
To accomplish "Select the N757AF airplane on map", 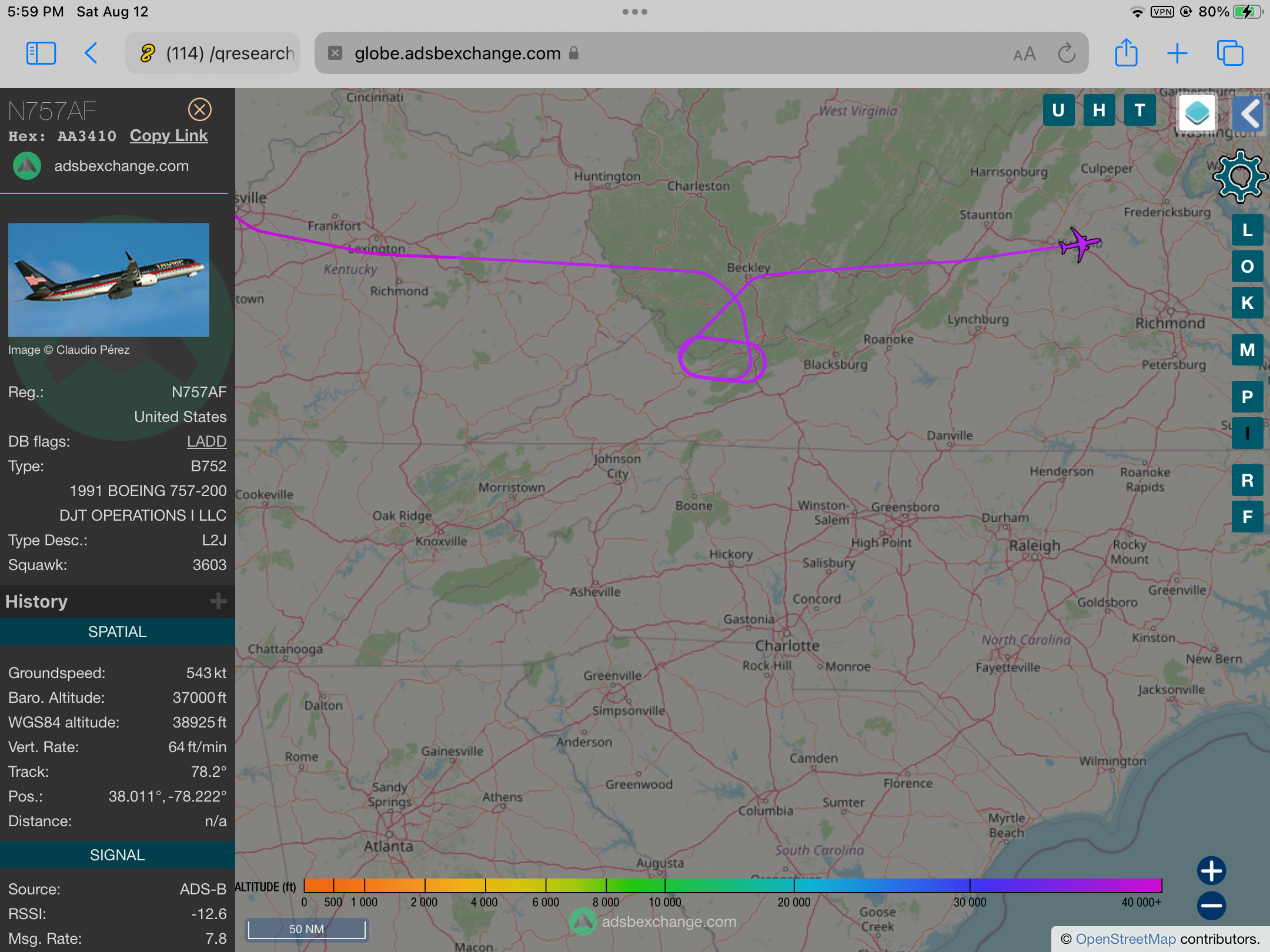I will [x=1079, y=244].
